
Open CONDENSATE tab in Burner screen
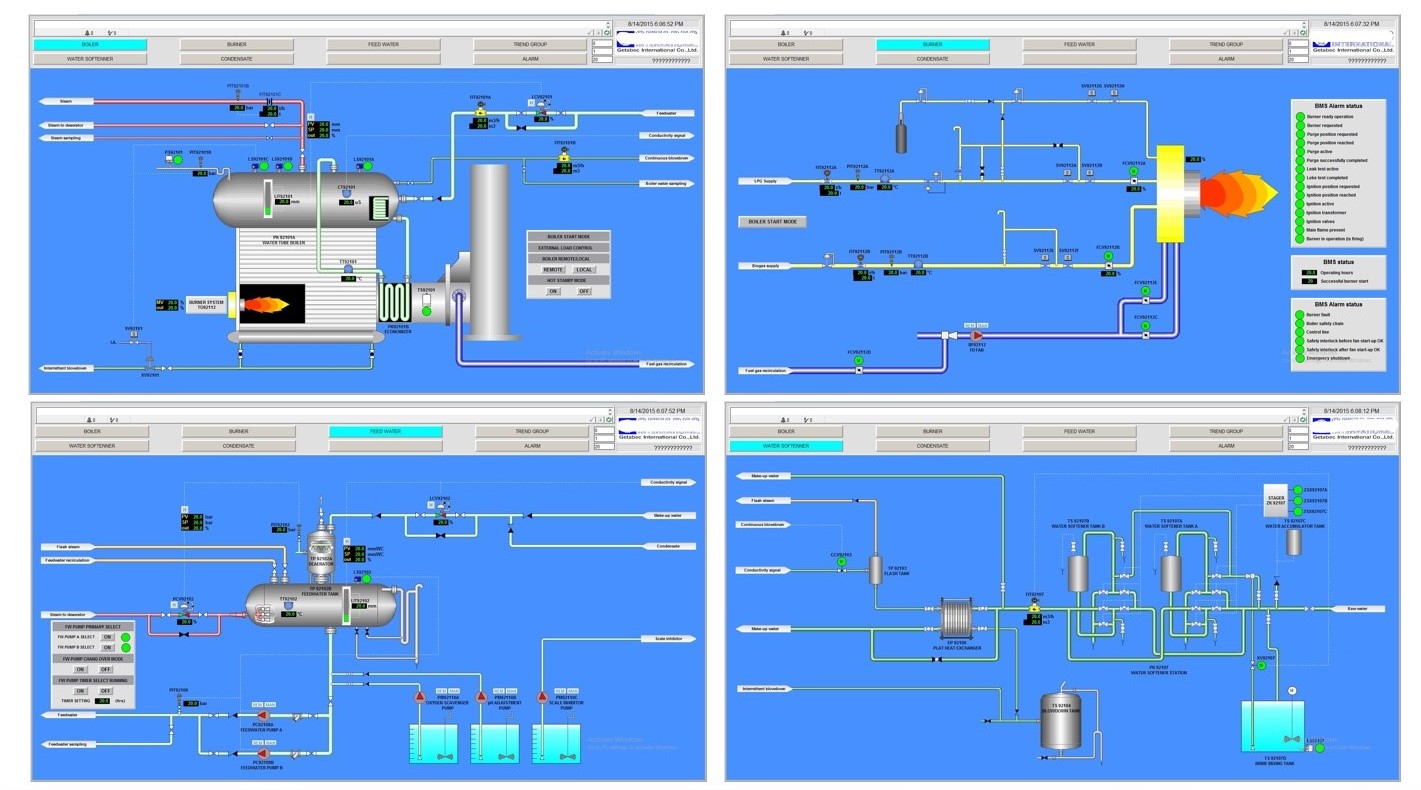pos(932,59)
